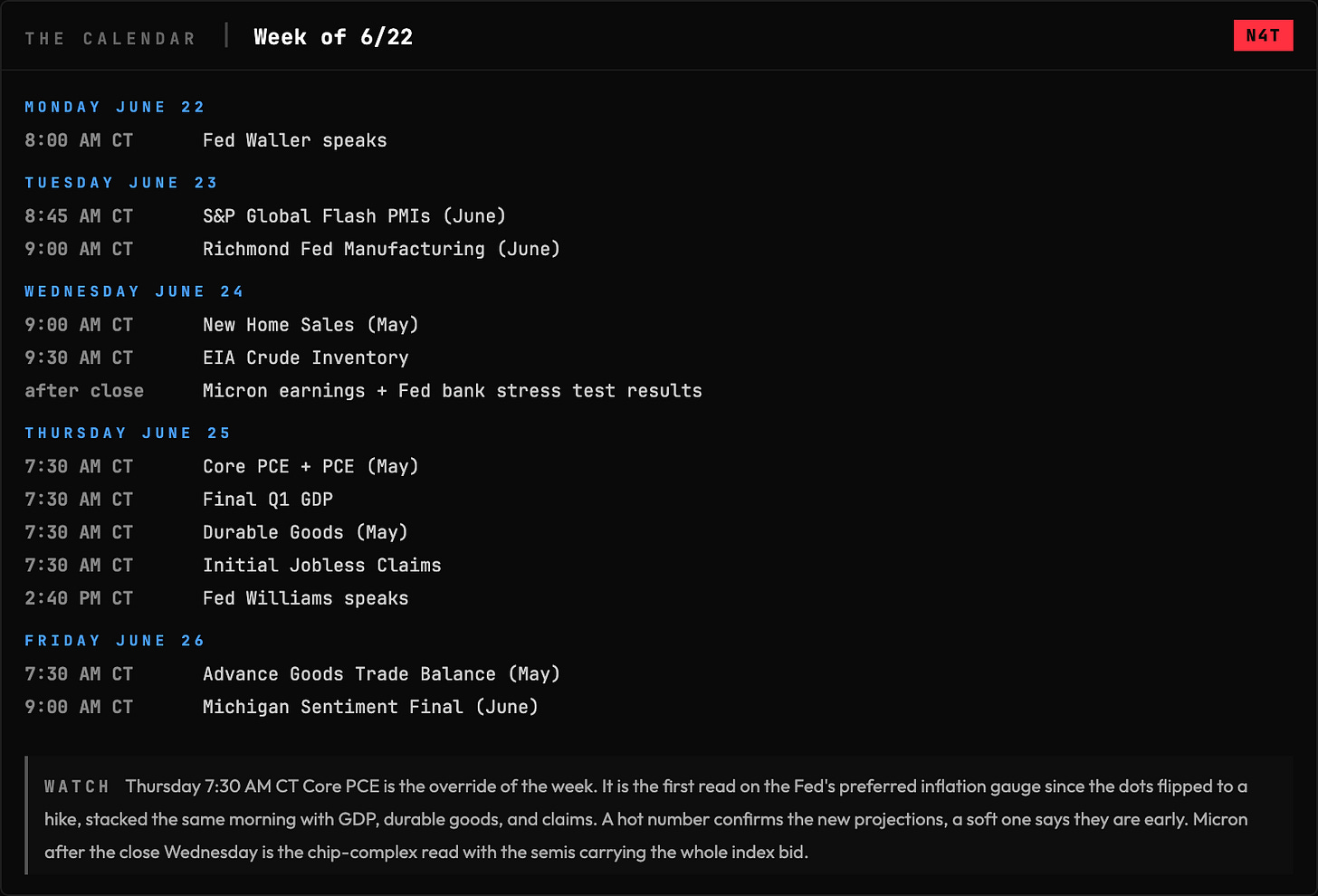Image resolution: width=1318 pixels, height=896 pixels.
Task: Select the 'THURSDAY JUNE 25' heading
Action: (x=128, y=433)
